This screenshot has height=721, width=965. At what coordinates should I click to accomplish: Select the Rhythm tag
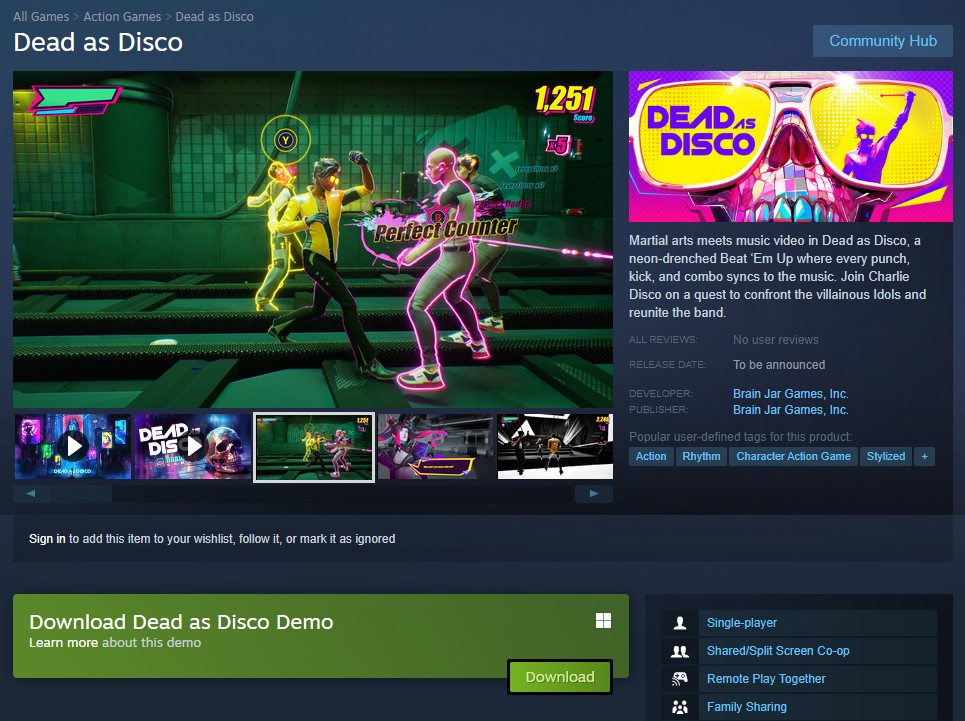[701, 456]
